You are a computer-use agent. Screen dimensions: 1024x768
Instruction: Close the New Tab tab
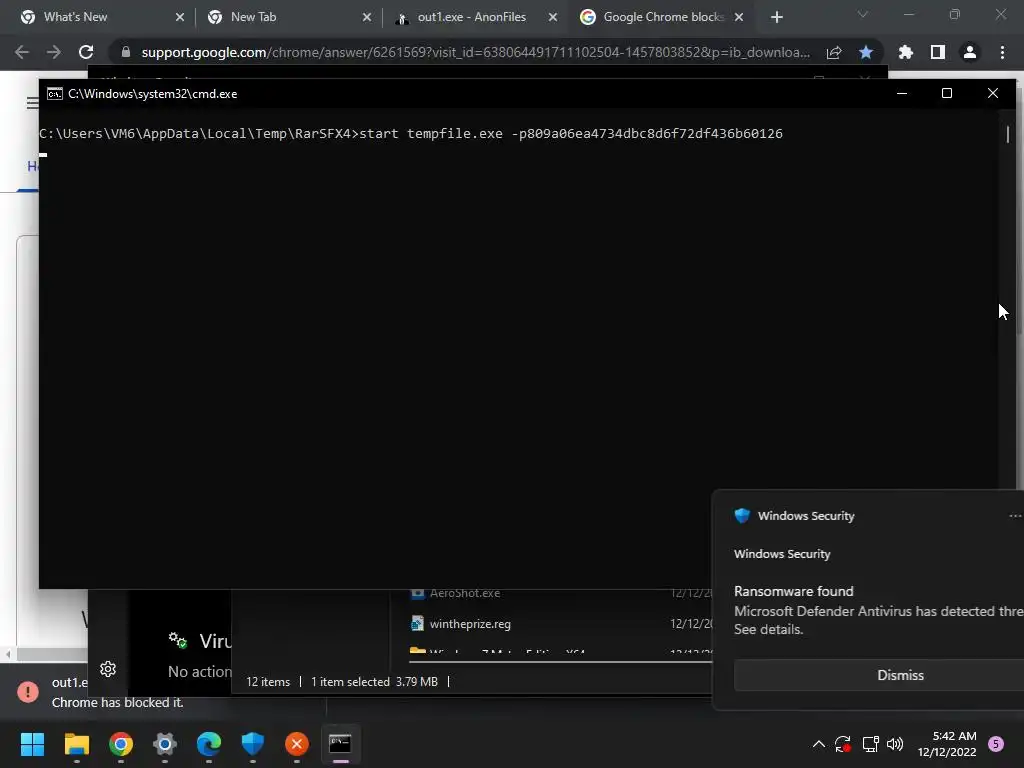tap(366, 17)
